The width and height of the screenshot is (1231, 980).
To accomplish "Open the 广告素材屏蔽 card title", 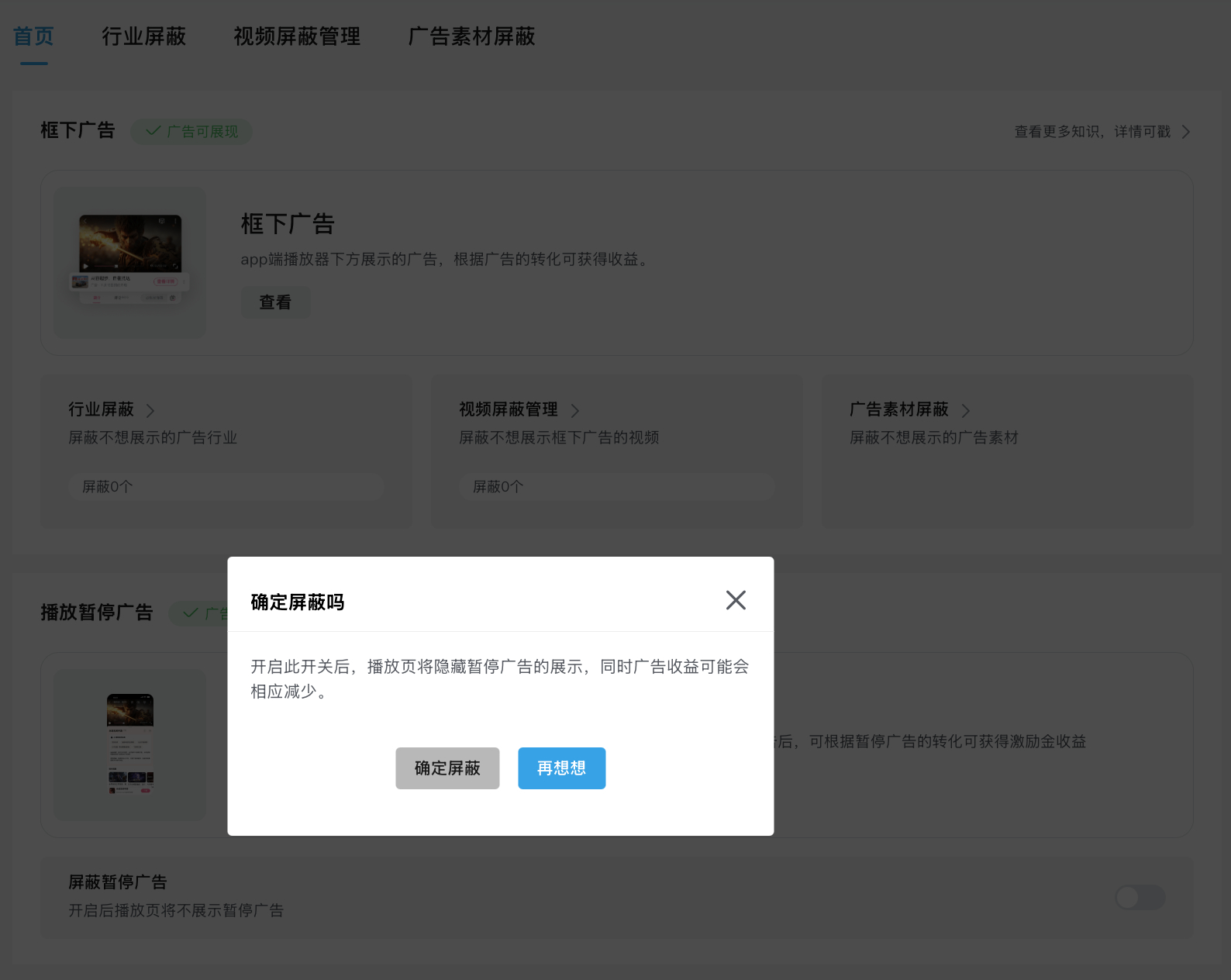I will pos(899,409).
